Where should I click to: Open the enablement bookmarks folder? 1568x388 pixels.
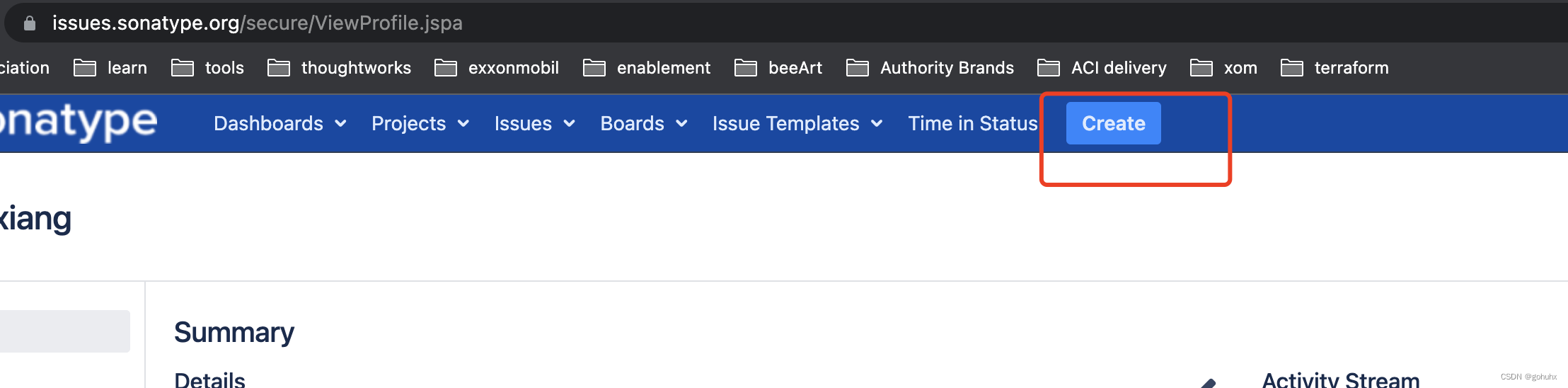(647, 68)
